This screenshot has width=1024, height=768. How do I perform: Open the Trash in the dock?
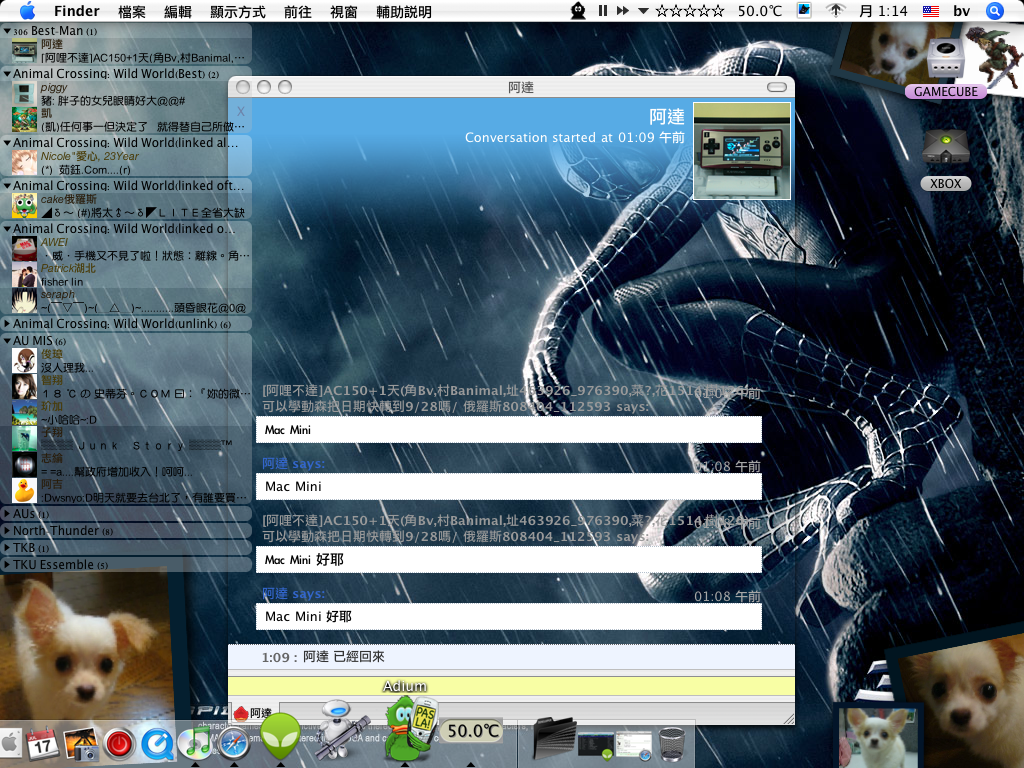pos(672,744)
